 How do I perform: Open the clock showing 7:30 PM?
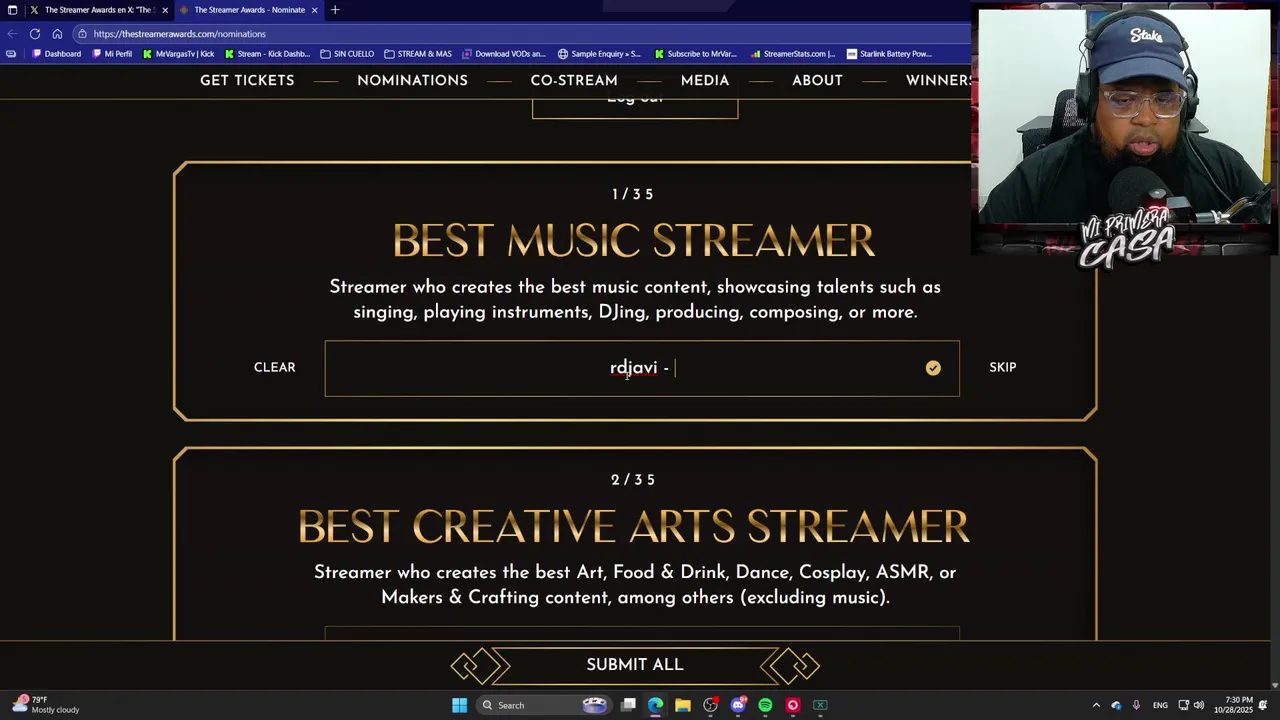click(x=1236, y=705)
